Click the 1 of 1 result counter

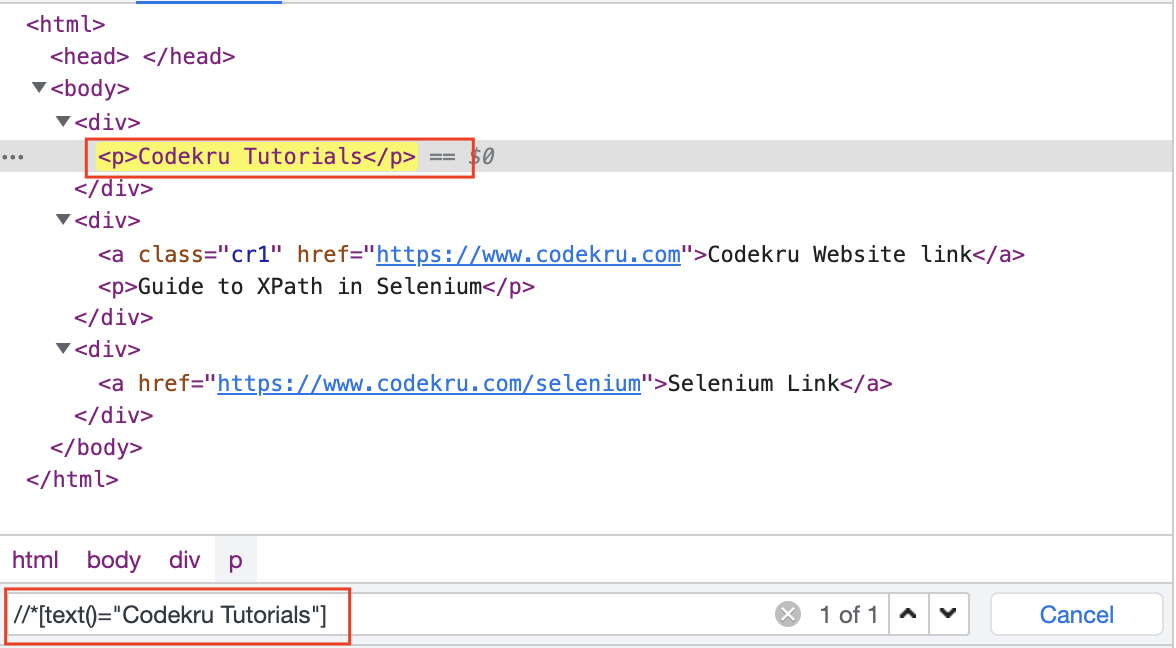tap(848, 615)
